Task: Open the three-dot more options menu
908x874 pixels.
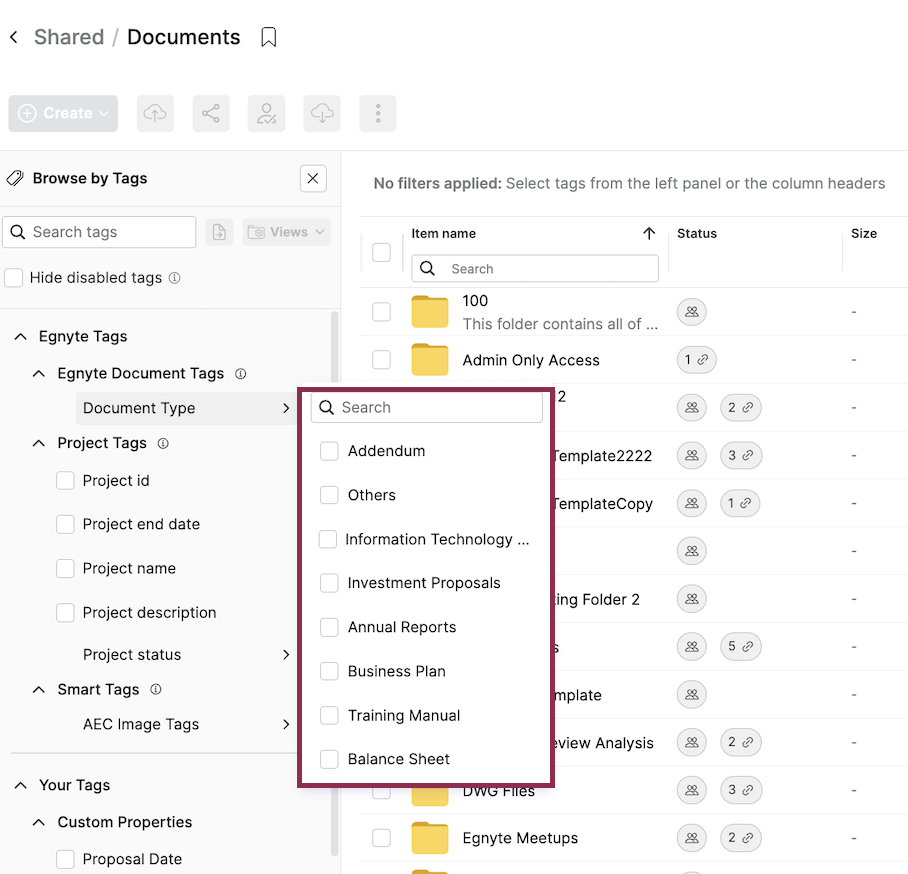Action: pyautogui.click(x=378, y=114)
